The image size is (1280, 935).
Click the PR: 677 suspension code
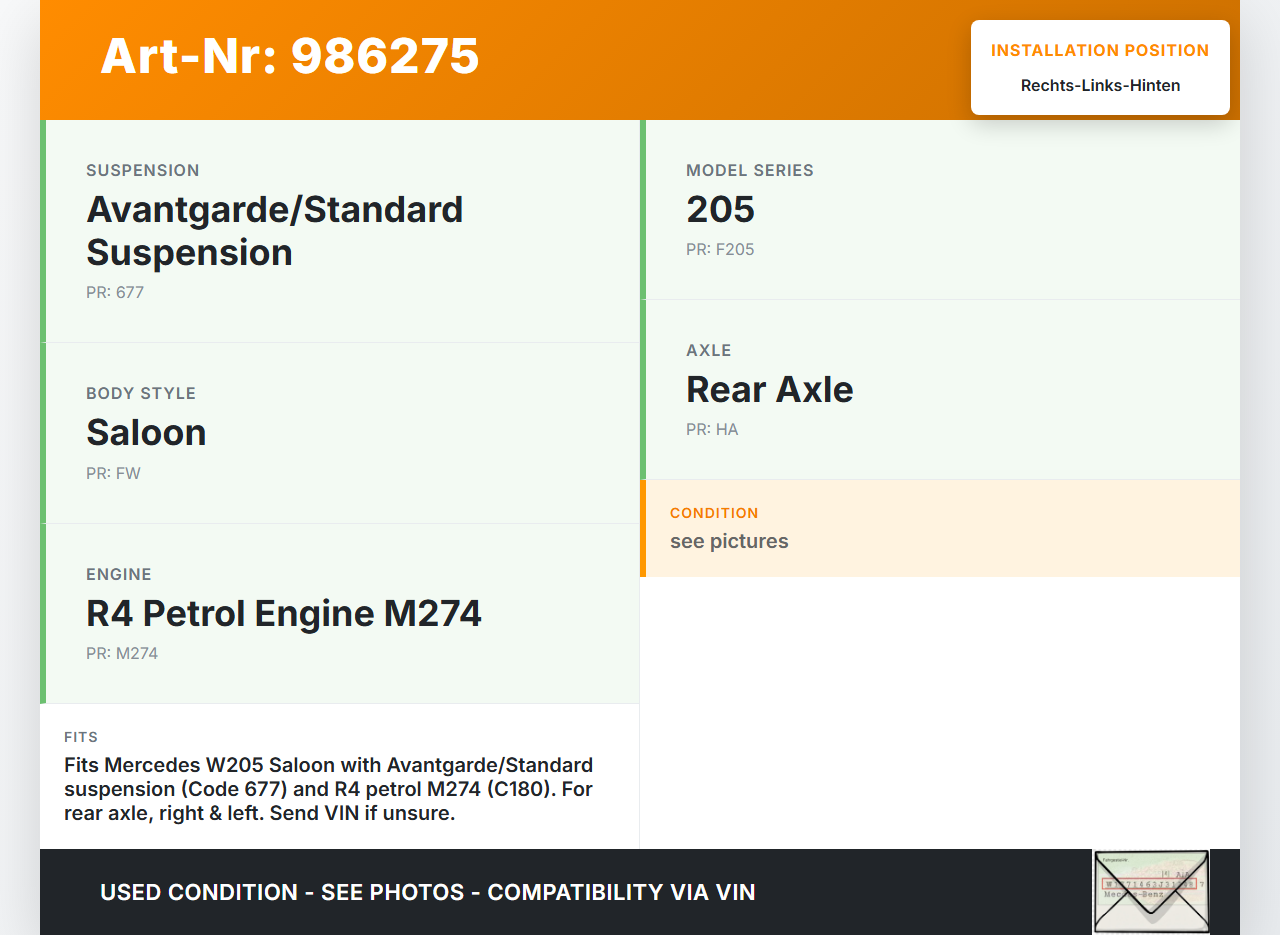(x=115, y=293)
